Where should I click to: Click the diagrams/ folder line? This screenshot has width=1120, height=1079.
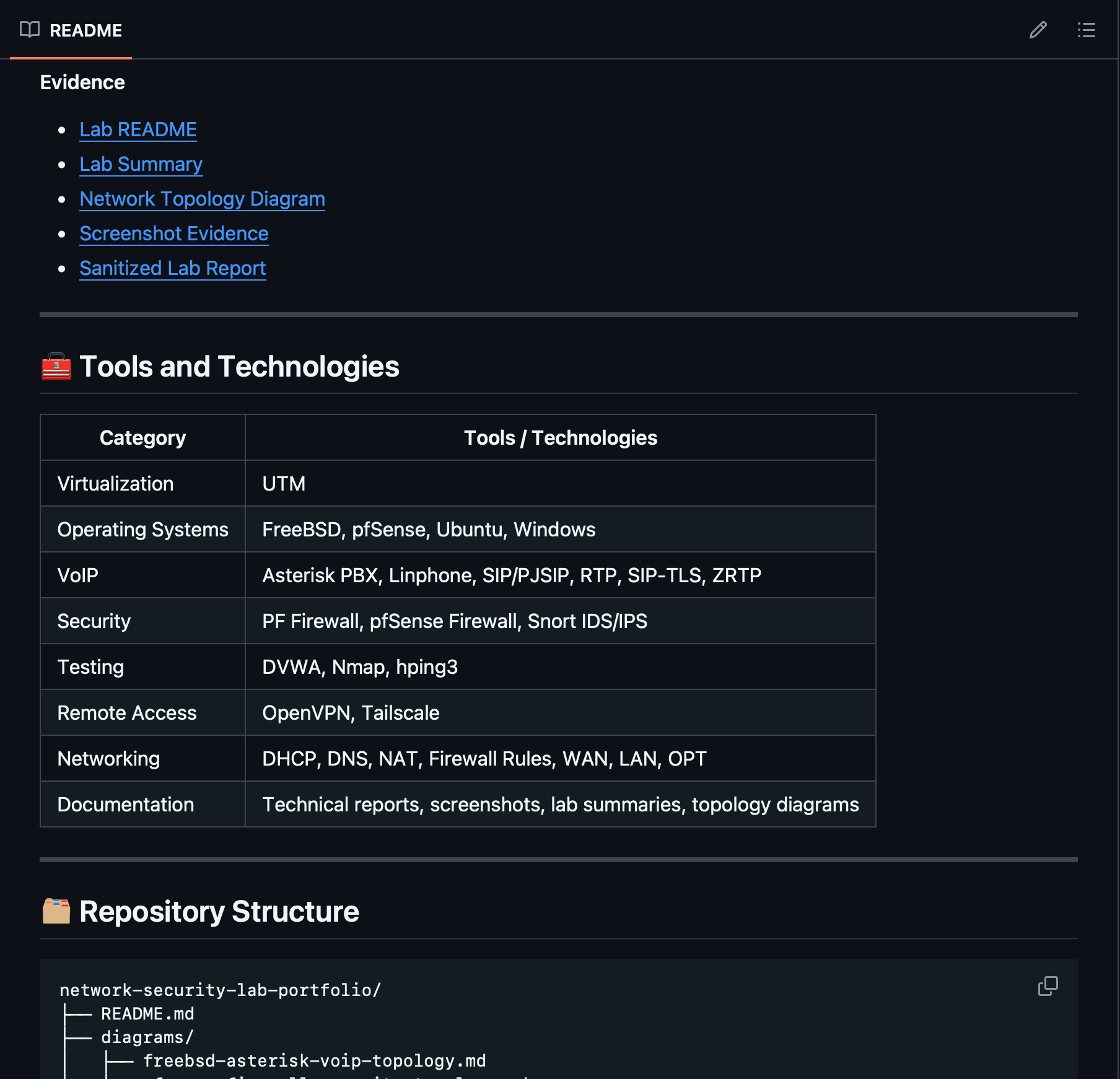(147, 1037)
